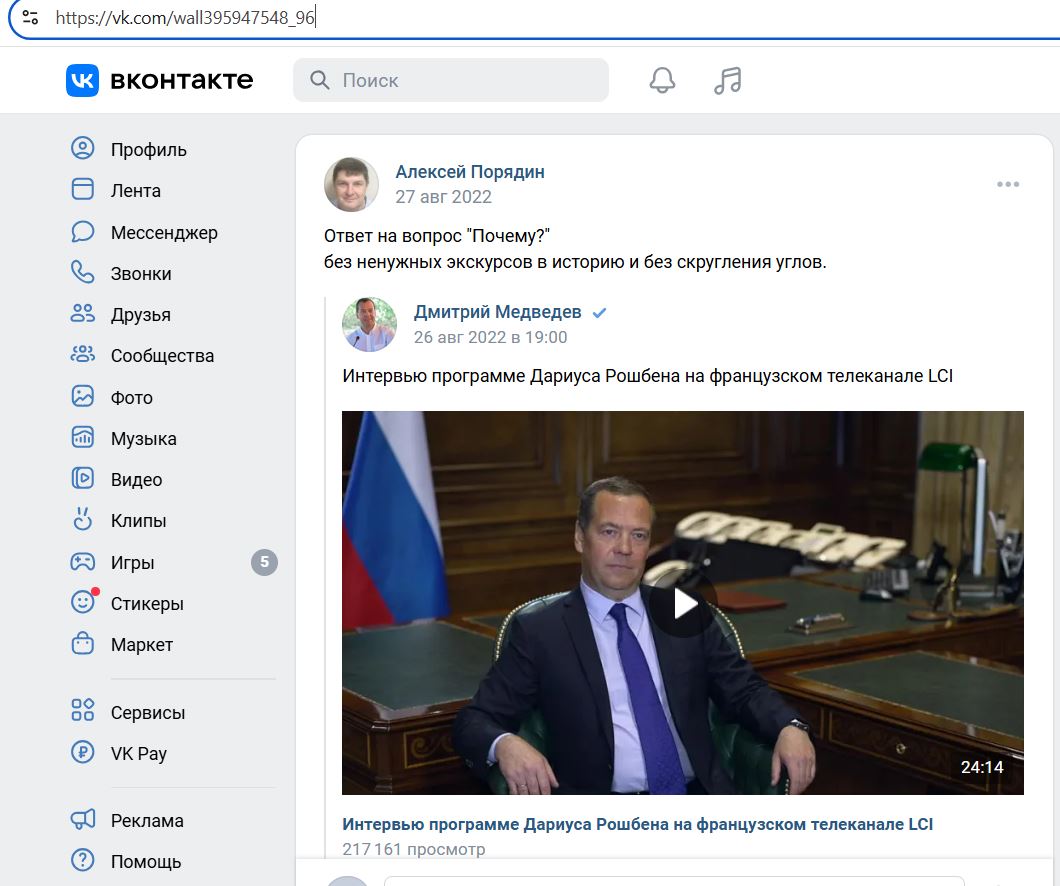The image size is (1060, 886).
Task: Open the post options three-dot menu
Action: 1008,184
